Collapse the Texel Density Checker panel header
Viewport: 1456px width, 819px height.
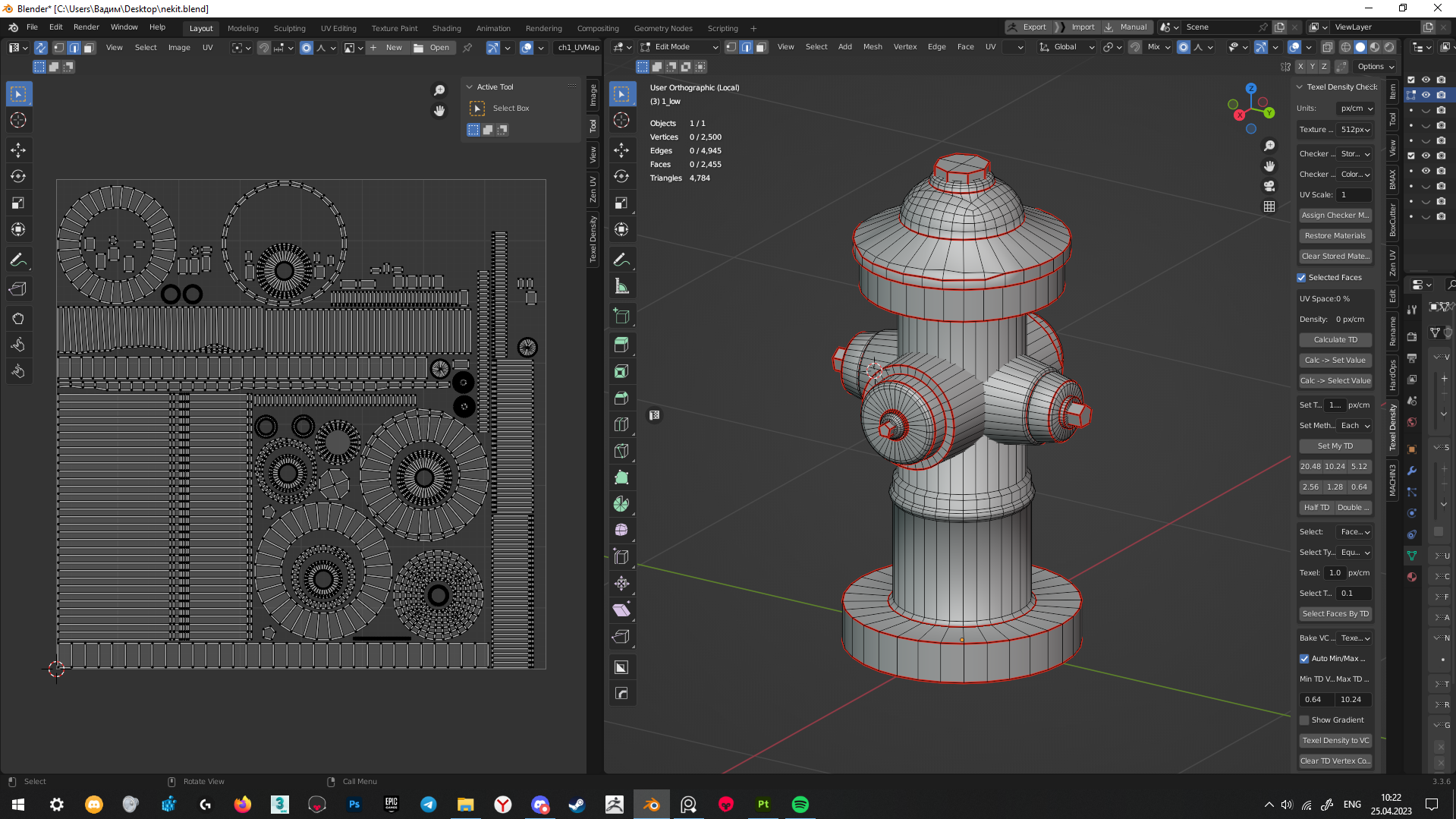[1300, 87]
